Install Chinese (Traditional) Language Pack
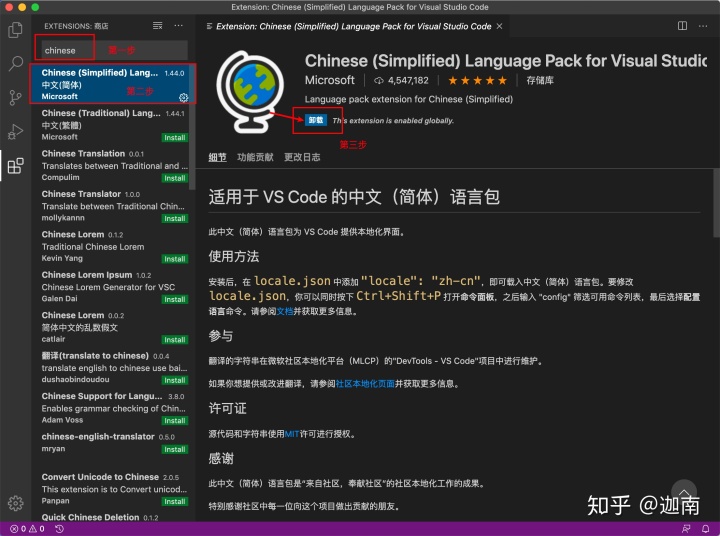This screenshot has width=720, height=536. (x=174, y=137)
